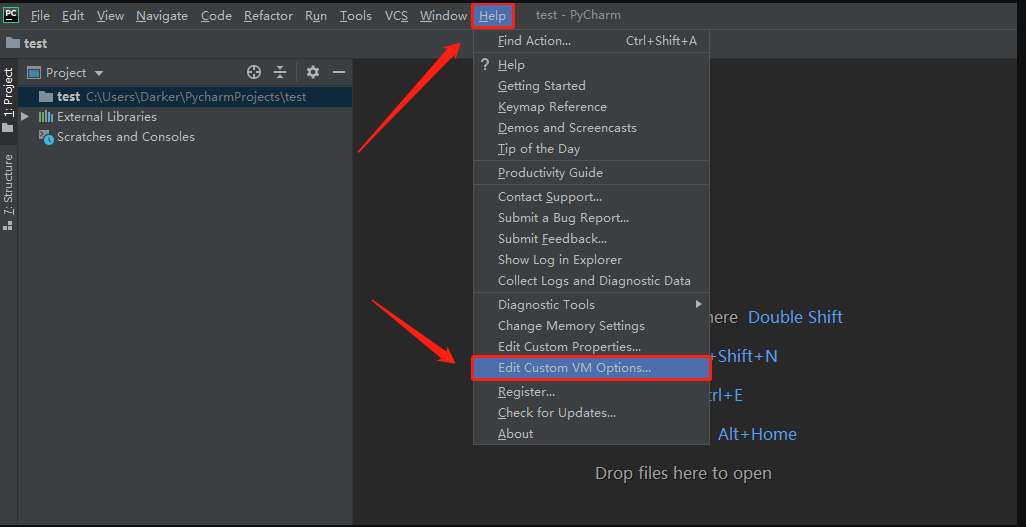Select Demos and Screencasts
The width and height of the screenshot is (1026, 527).
(592, 128)
